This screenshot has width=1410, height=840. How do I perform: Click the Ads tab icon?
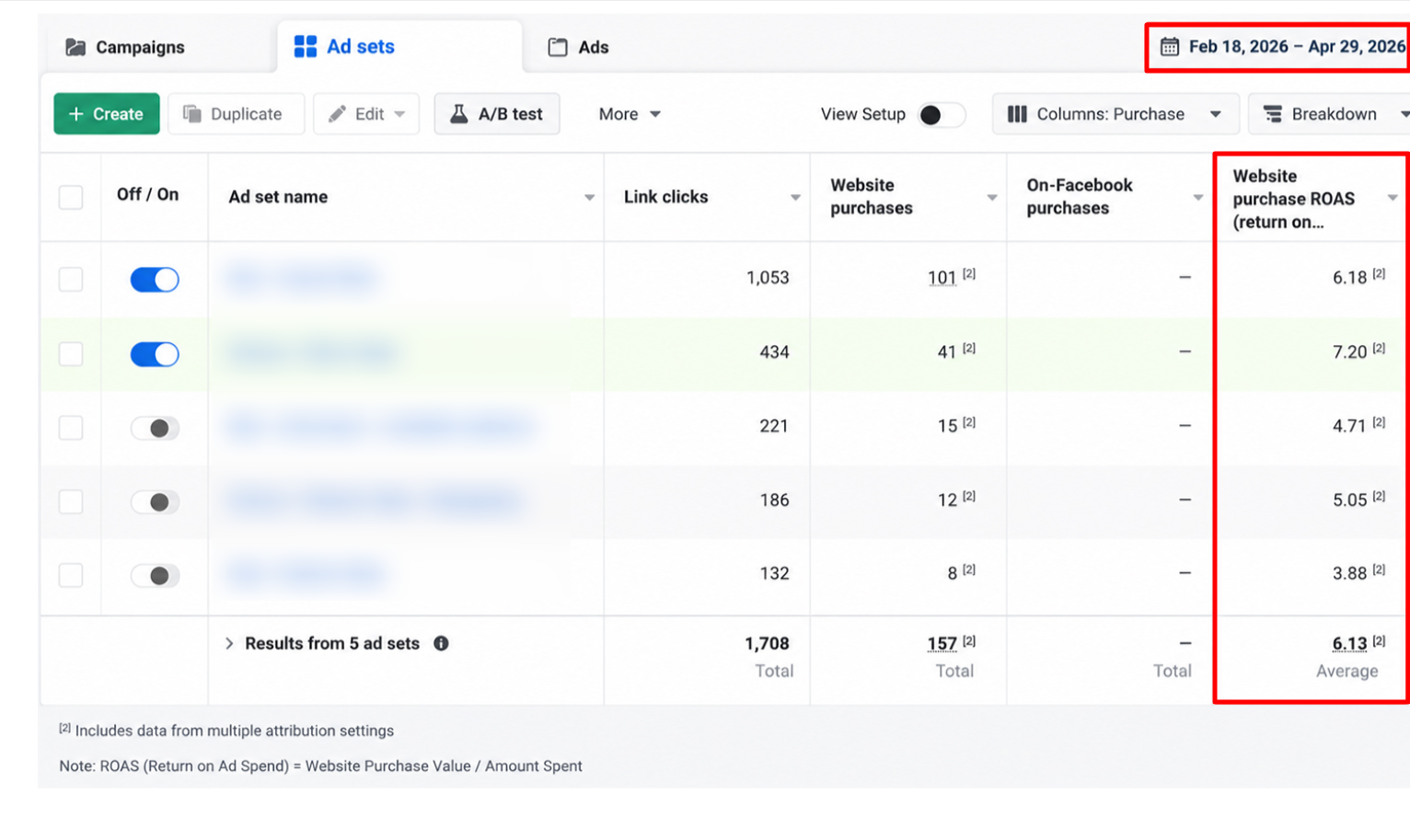558,47
